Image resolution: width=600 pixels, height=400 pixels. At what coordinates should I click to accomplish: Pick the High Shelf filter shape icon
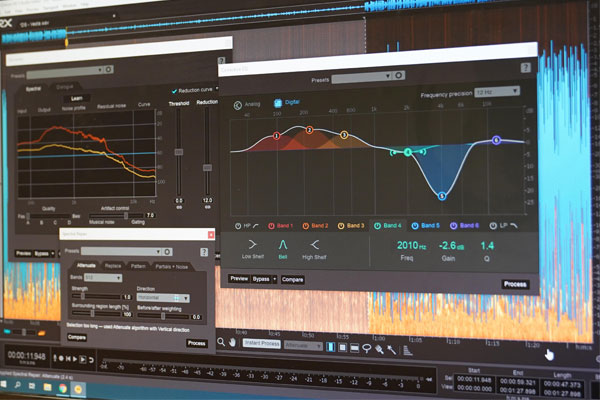pyautogui.click(x=316, y=243)
